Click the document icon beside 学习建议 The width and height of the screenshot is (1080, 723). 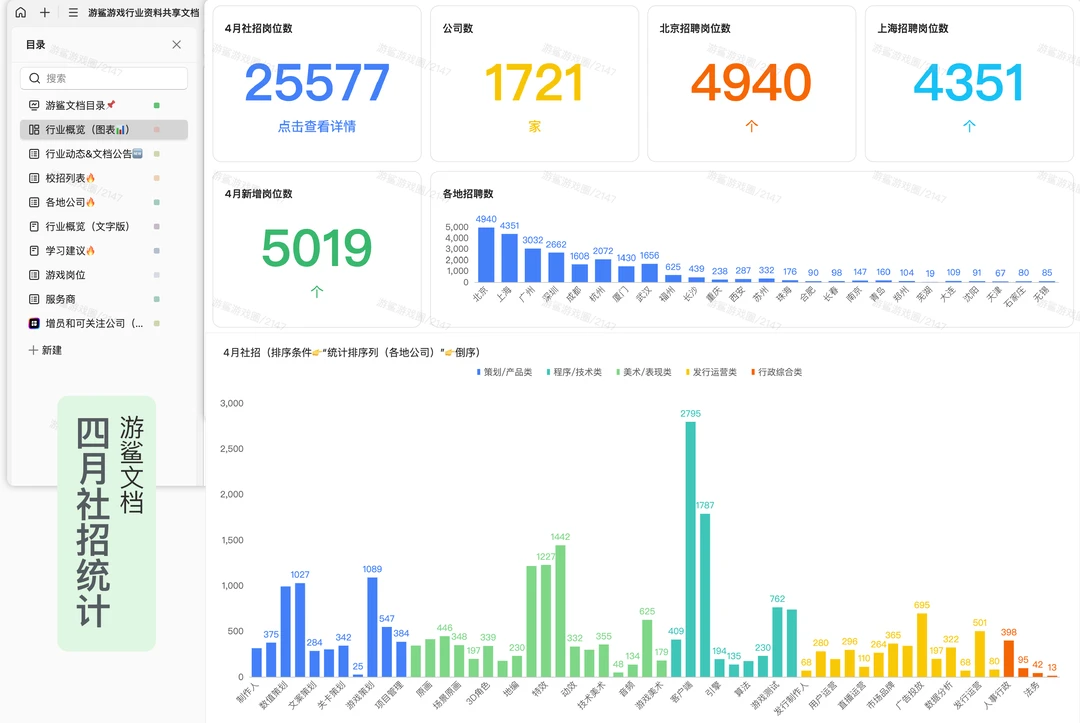34,251
